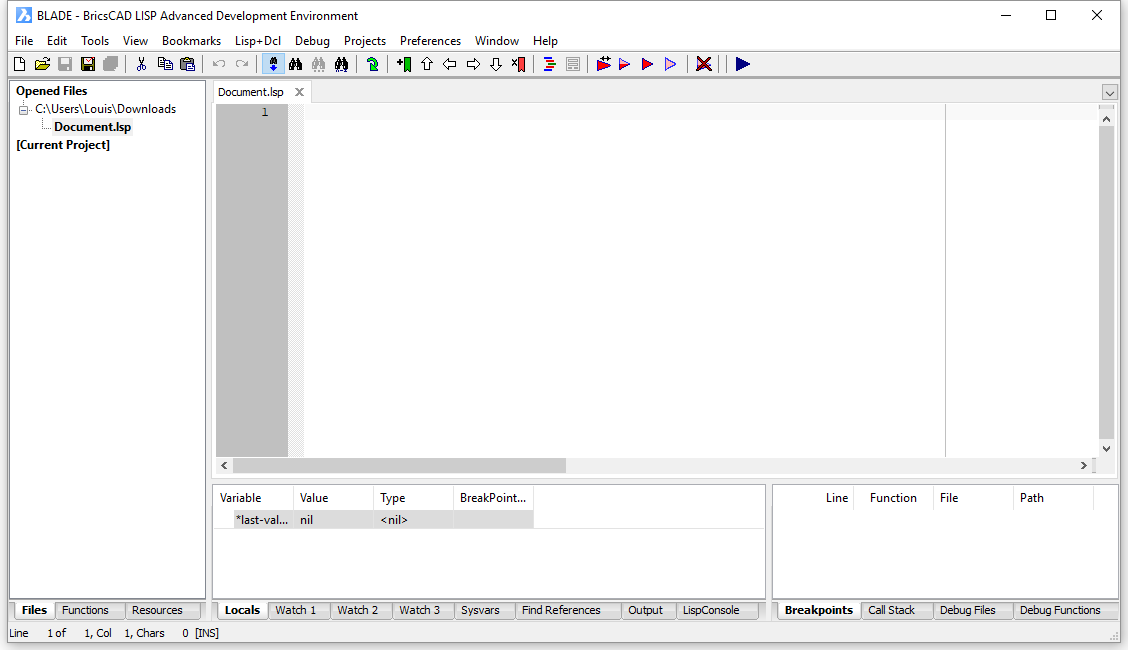
Task: Click the red-blue outlined play triangle
Action: pyautogui.click(x=624, y=65)
